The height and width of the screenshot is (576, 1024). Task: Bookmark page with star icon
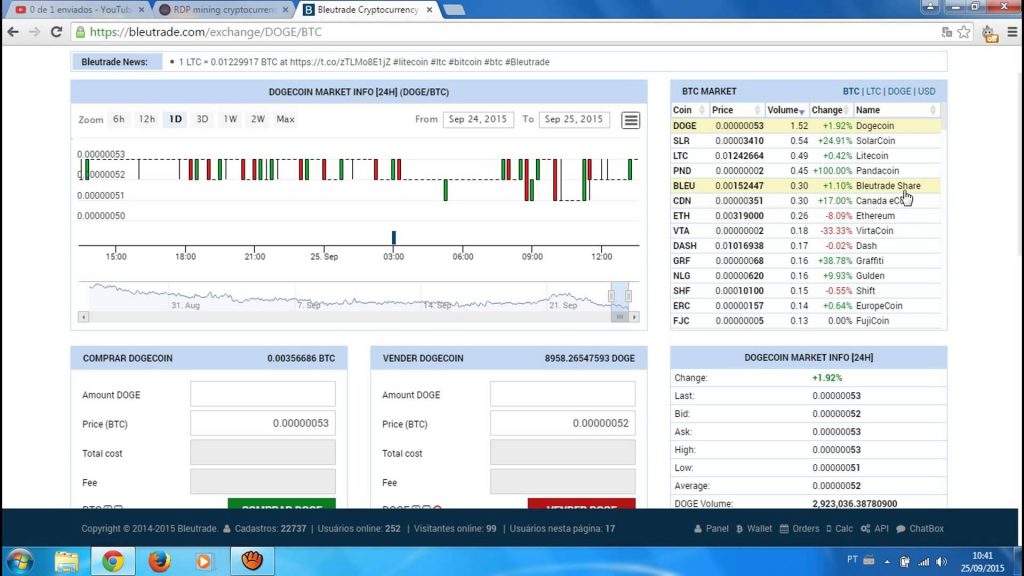pyautogui.click(x=964, y=32)
